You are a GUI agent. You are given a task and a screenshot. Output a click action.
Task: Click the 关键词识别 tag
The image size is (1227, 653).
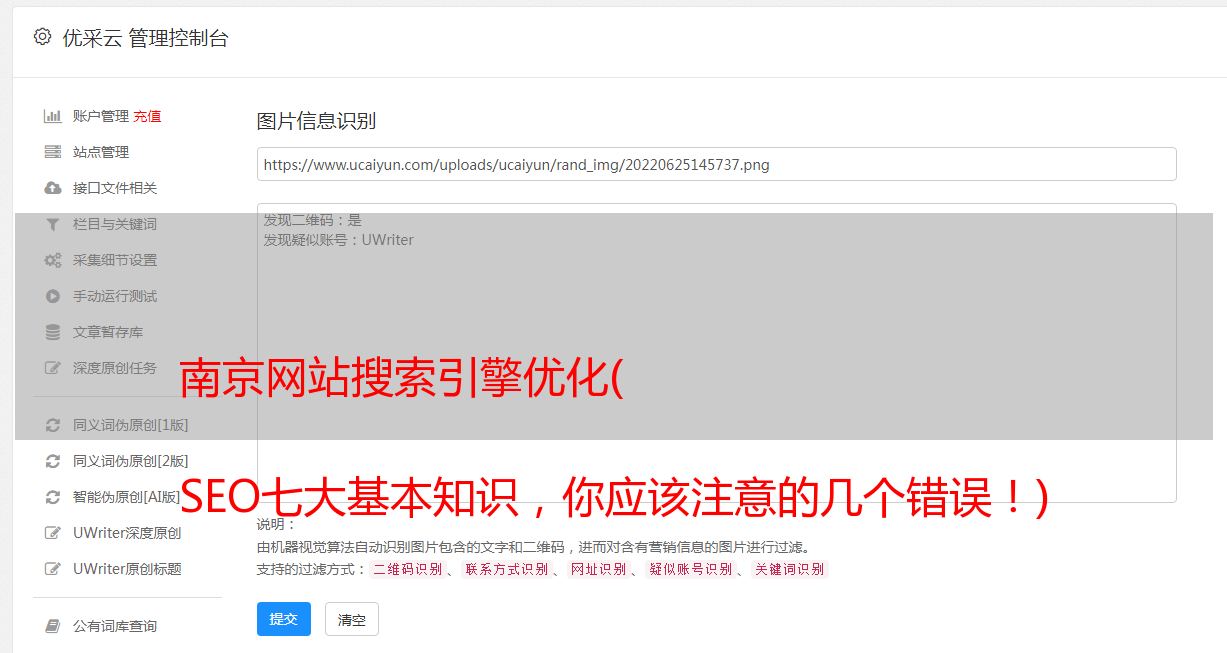[x=790, y=569]
